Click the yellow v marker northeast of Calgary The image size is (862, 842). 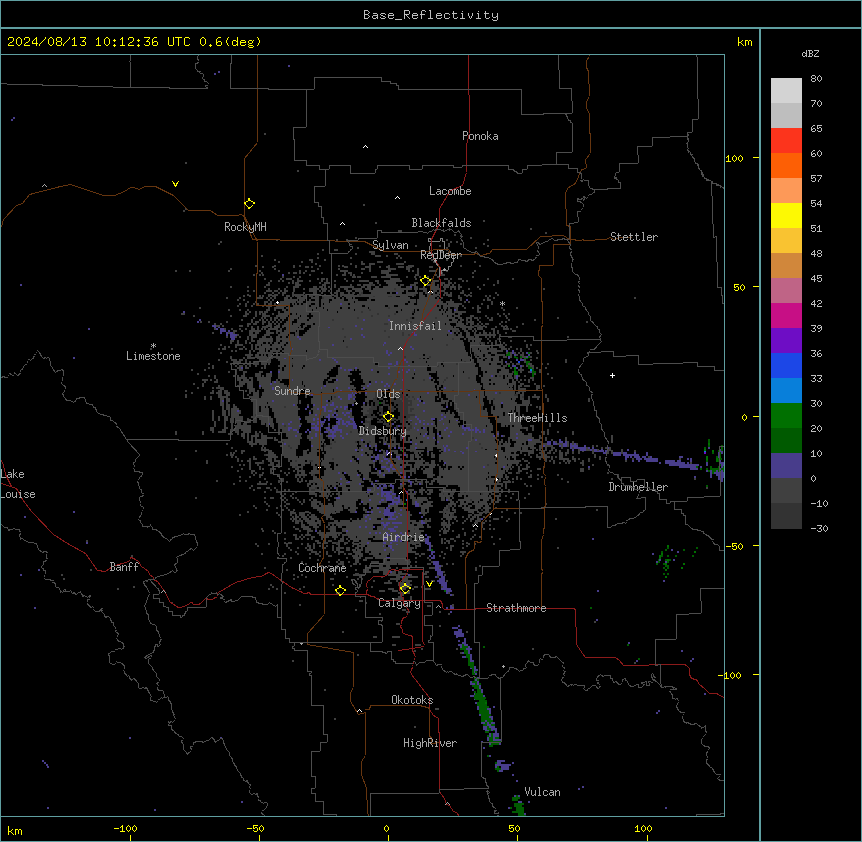point(429,584)
